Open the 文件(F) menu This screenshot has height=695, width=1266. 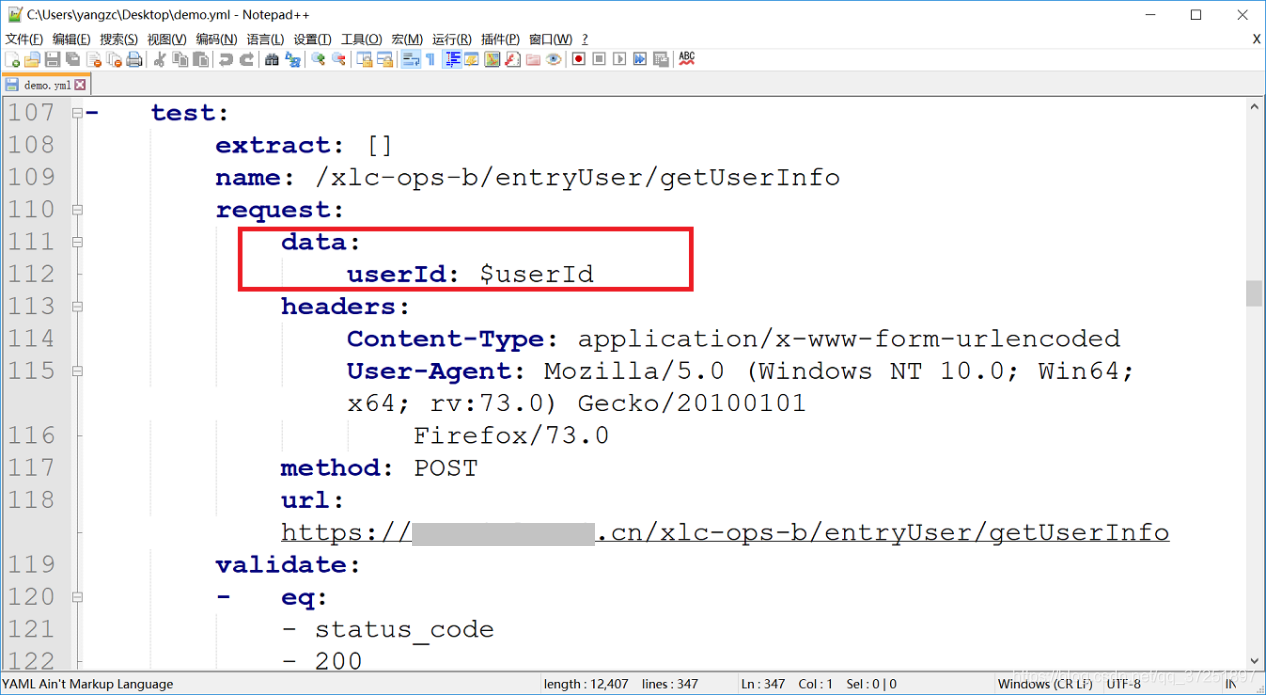click(x=24, y=39)
